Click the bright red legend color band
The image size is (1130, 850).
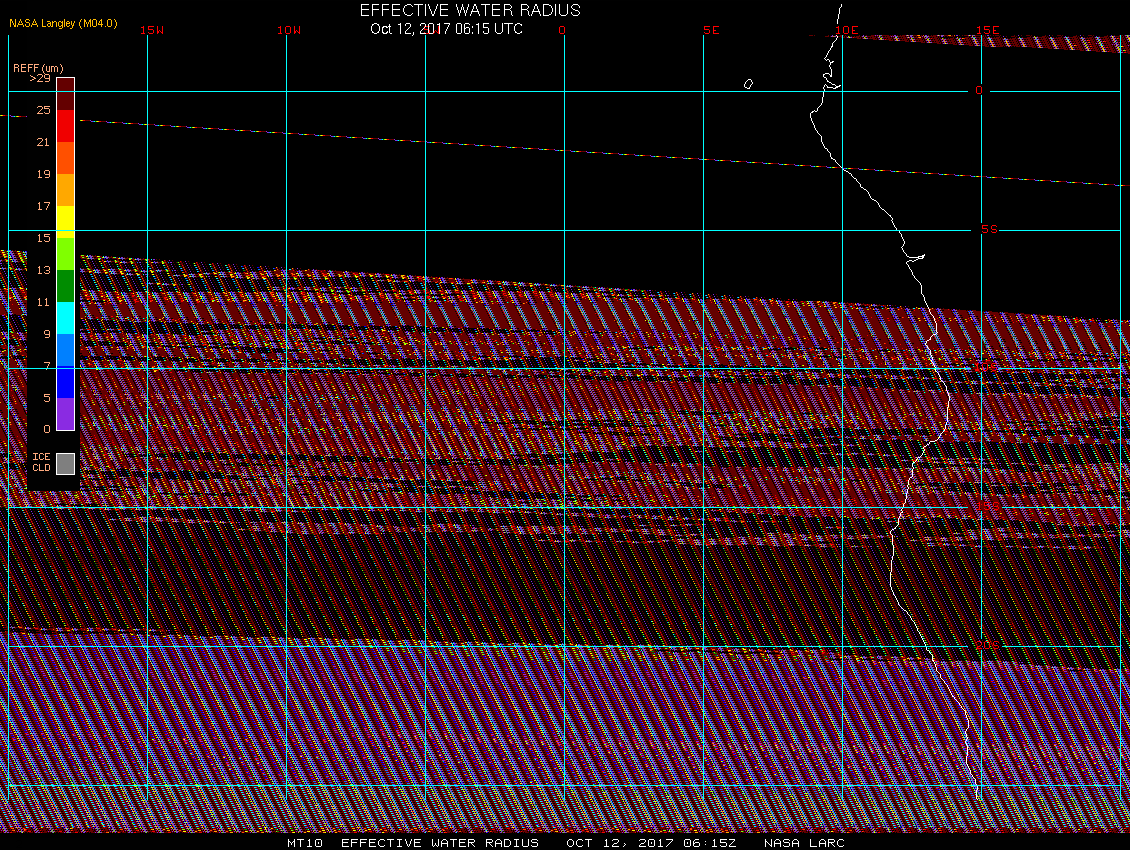(x=66, y=126)
